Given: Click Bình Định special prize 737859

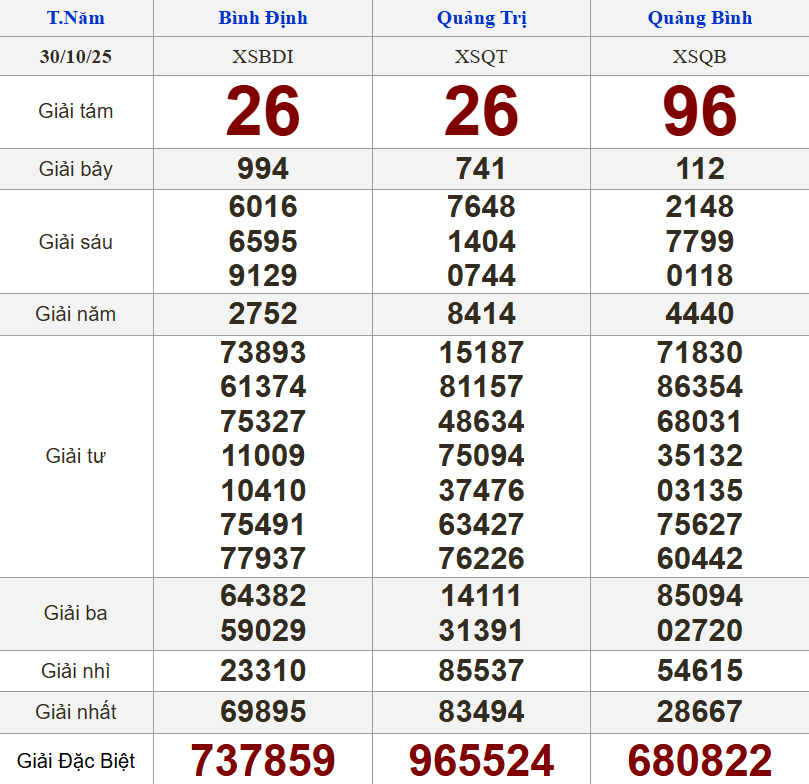Looking at the screenshot, I should click(x=263, y=761).
